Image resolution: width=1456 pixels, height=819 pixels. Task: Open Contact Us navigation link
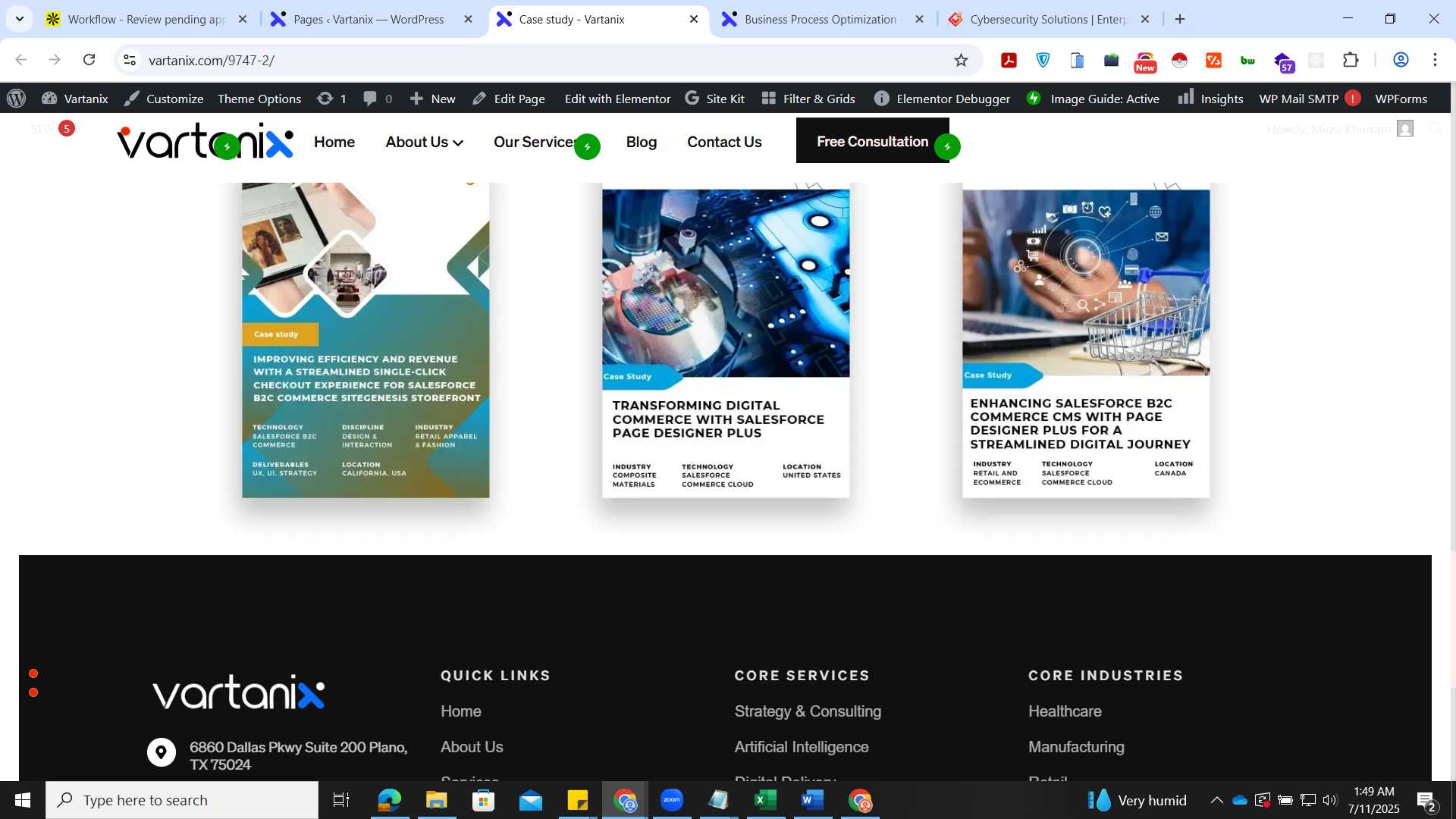(724, 142)
